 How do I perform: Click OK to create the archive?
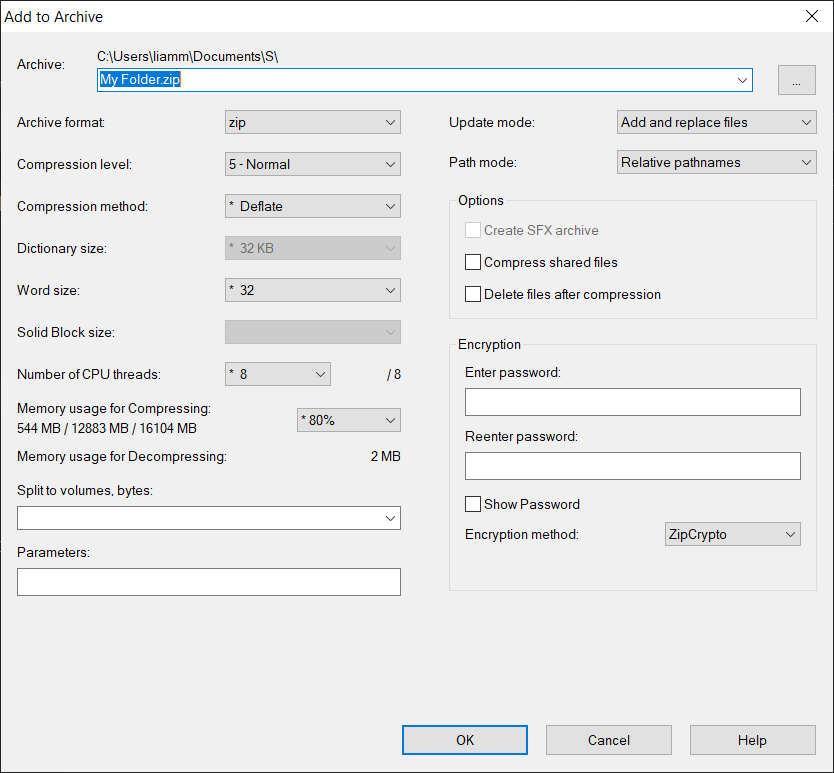pos(465,740)
